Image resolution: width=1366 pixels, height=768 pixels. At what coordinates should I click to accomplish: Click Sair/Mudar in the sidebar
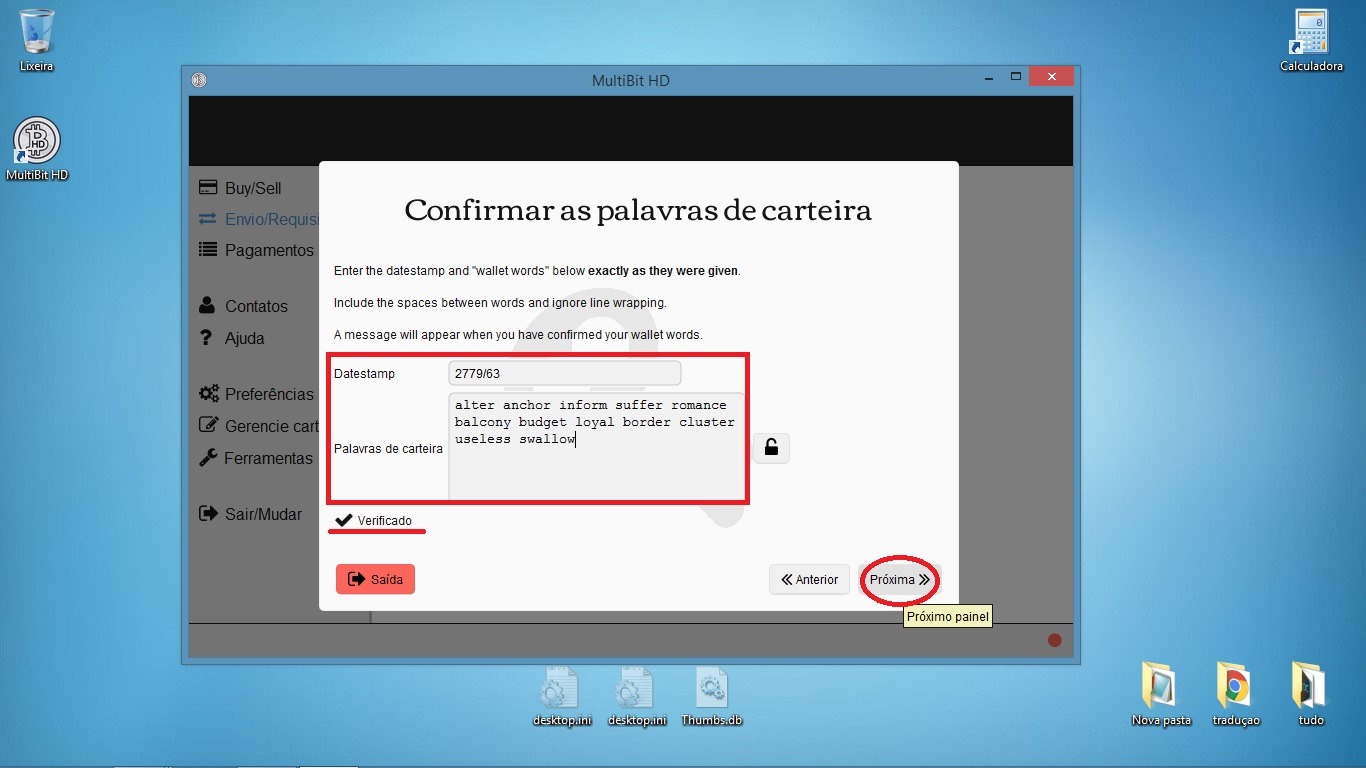point(262,514)
